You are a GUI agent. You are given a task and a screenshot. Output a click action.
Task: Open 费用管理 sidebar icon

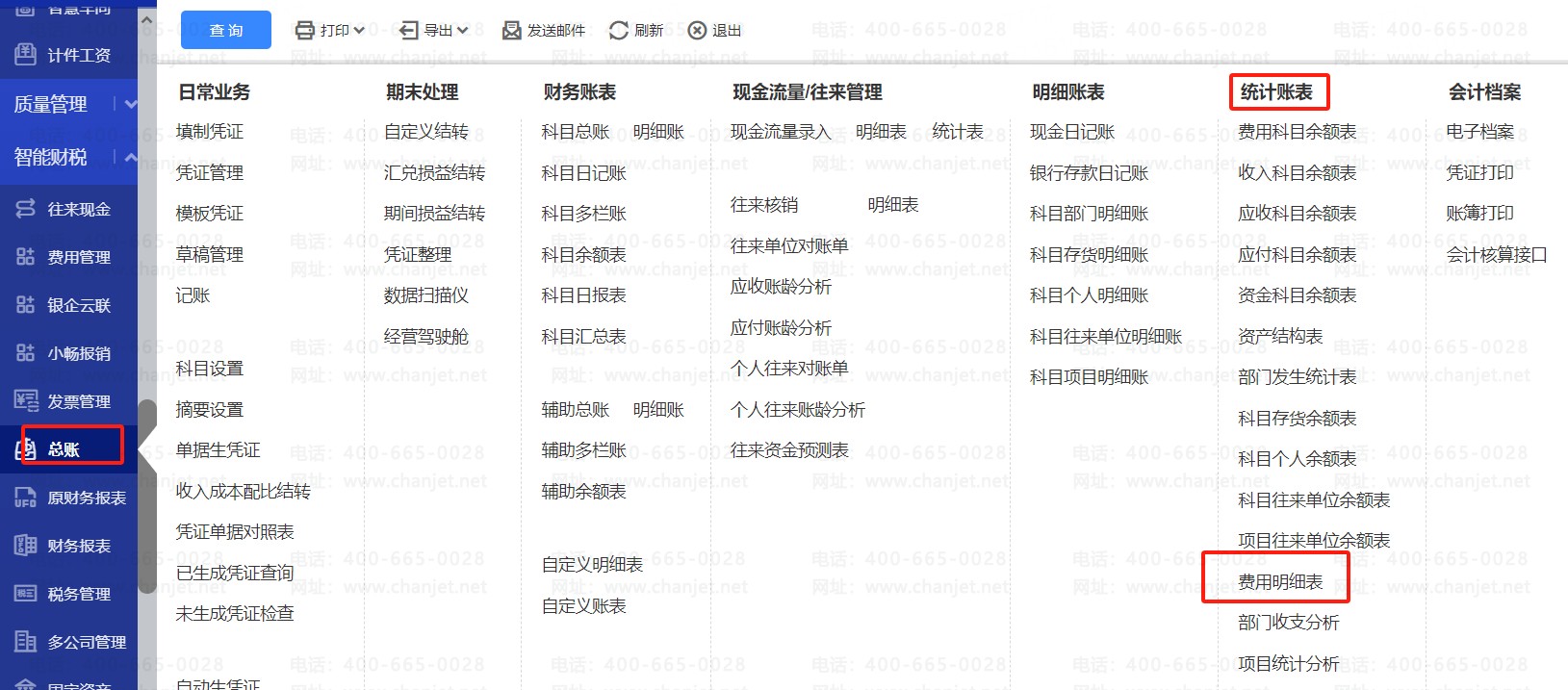click(x=26, y=256)
